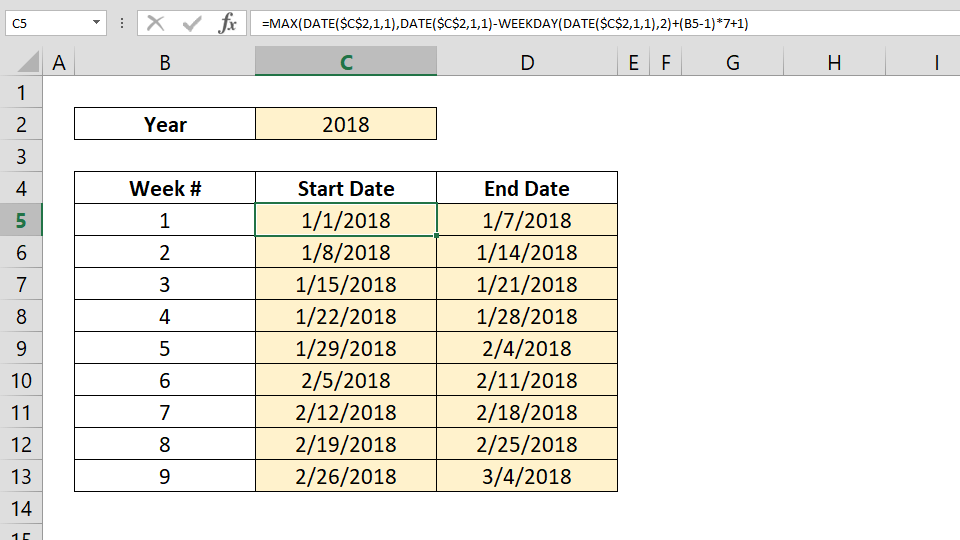Viewport: 960px width, 540px height.
Task: Select the End Date header cell
Action: (x=527, y=188)
